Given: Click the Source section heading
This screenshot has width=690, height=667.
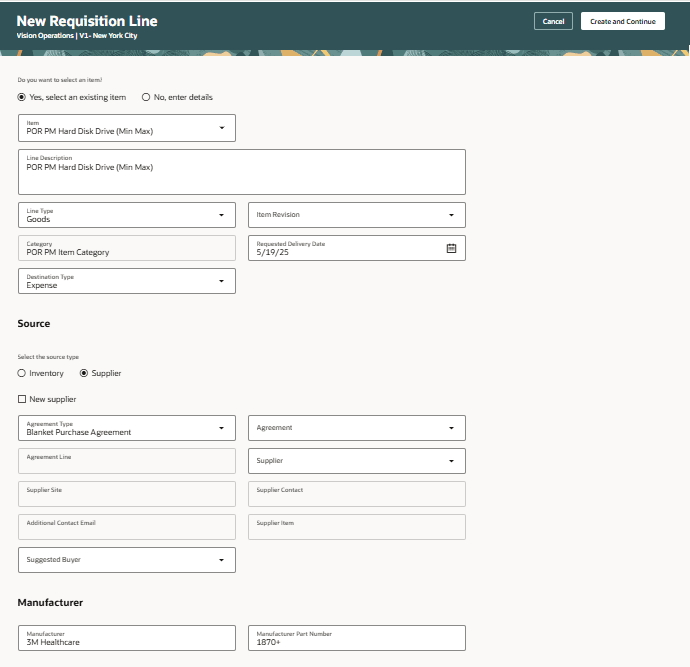Looking at the screenshot, I should (x=33, y=323).
